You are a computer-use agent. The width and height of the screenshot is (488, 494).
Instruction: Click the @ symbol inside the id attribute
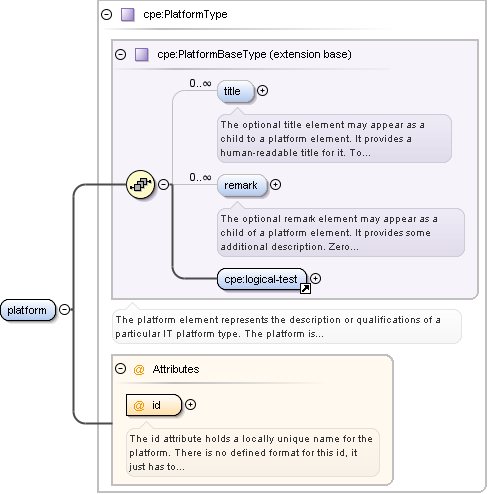pyautogui.click(x=139, y=405)
